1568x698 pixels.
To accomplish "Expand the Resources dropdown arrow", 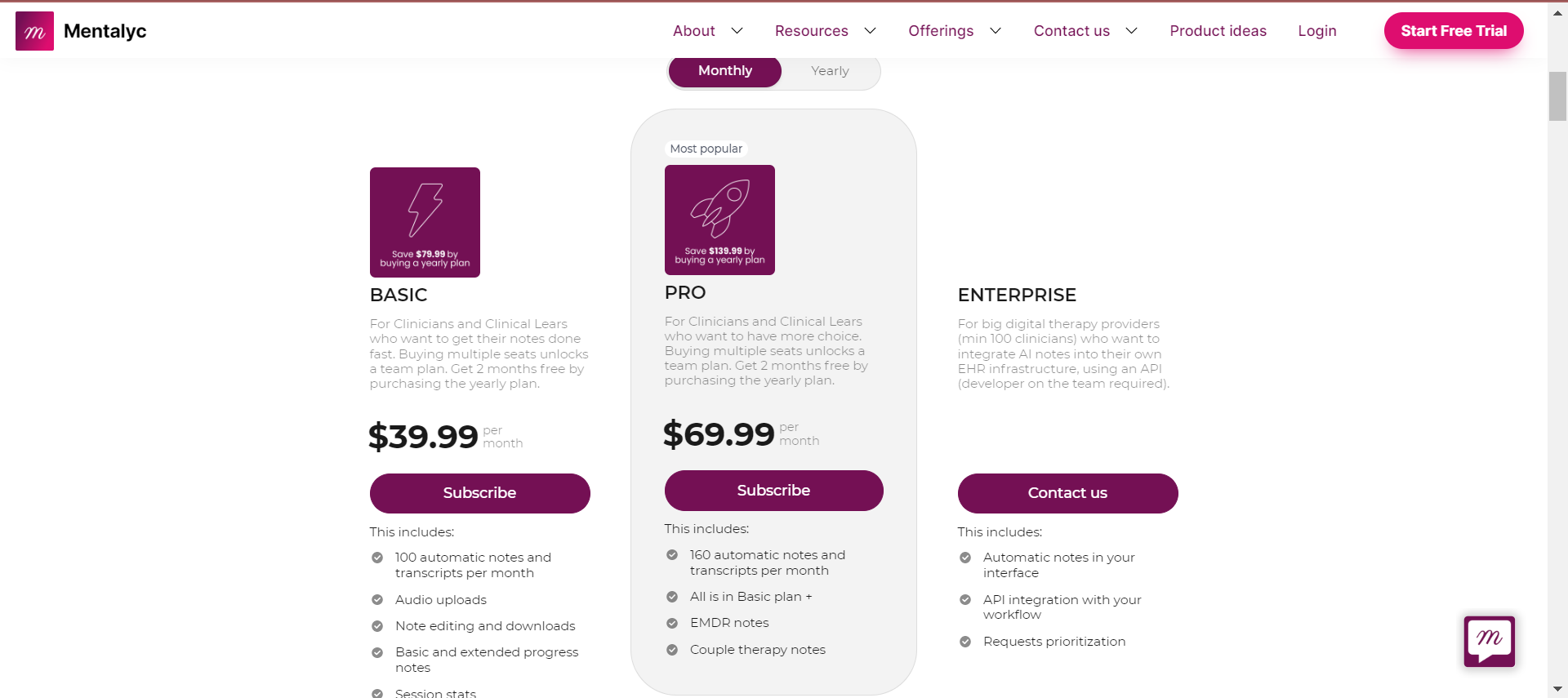I will coord(870,31).
